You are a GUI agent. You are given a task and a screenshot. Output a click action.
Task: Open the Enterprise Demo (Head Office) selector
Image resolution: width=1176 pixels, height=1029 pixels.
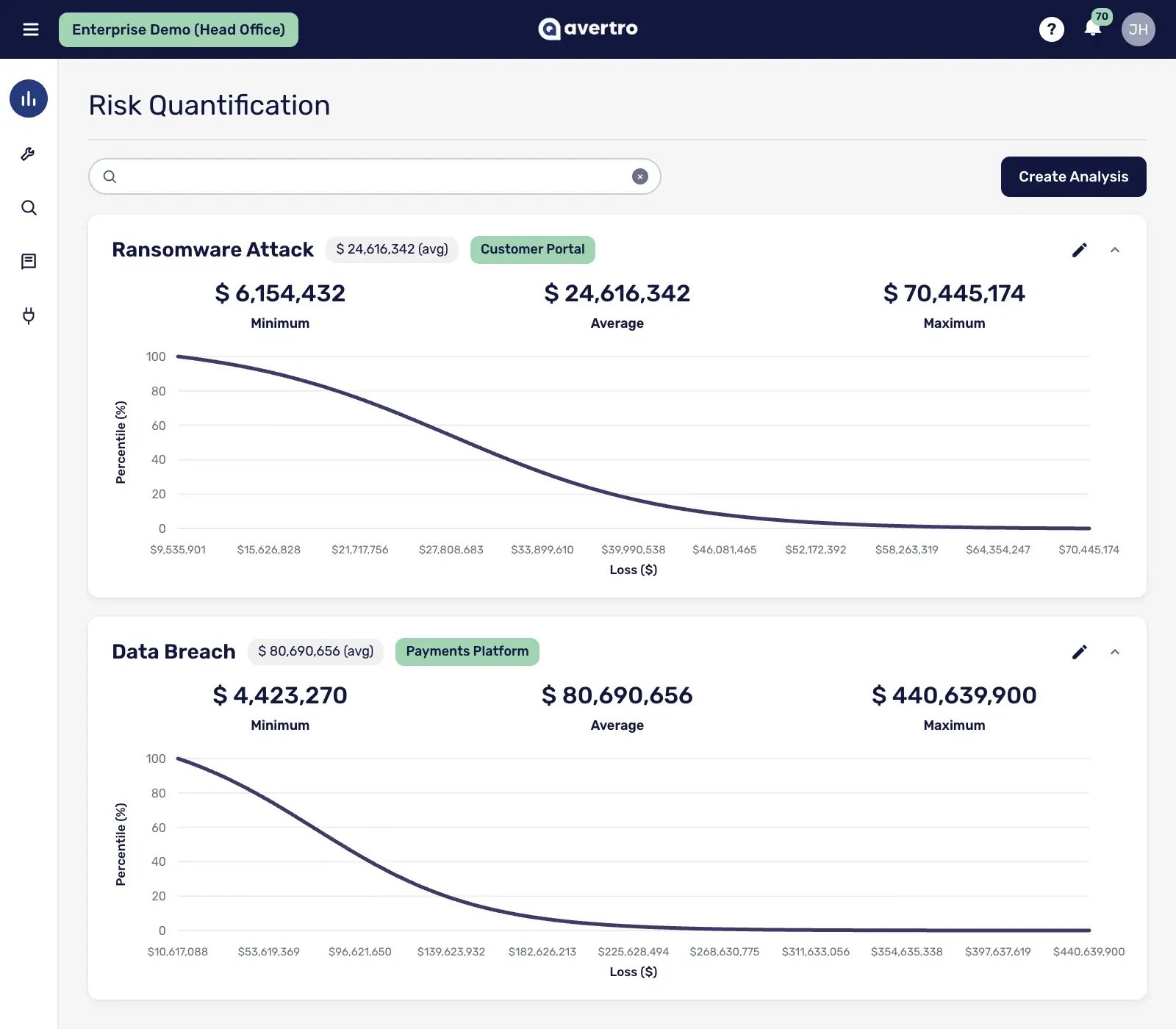(x=179, y=29)
